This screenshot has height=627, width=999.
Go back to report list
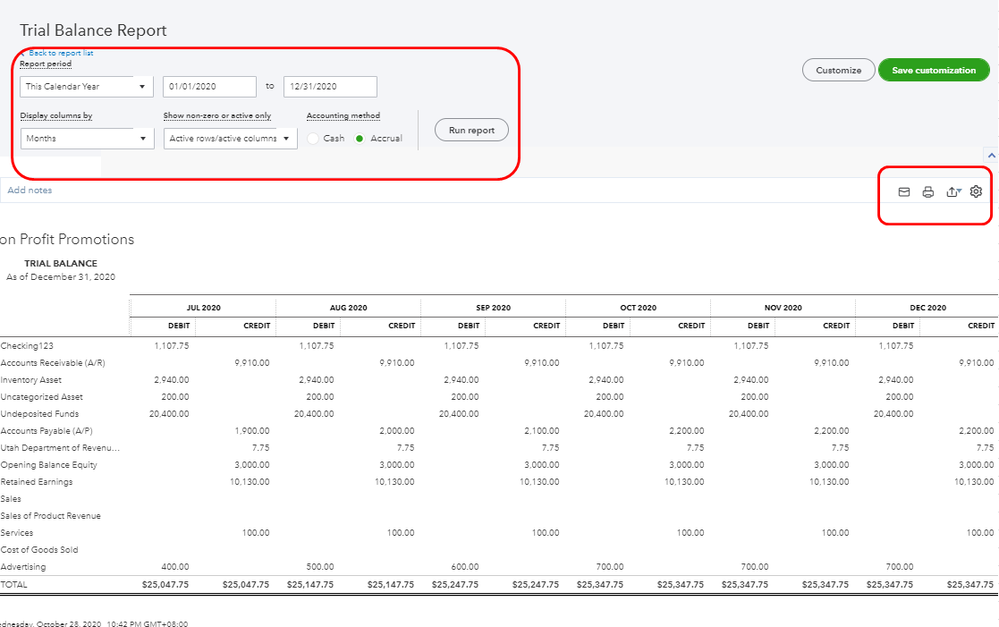point(60,53)
